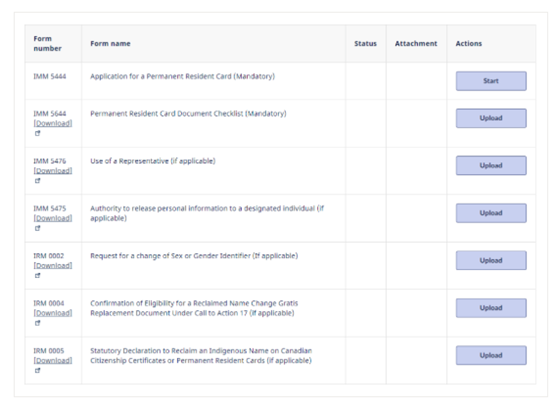This screenshot has width=558, height=410.
Task: Click the Form name column header
Action: point(110,44)
